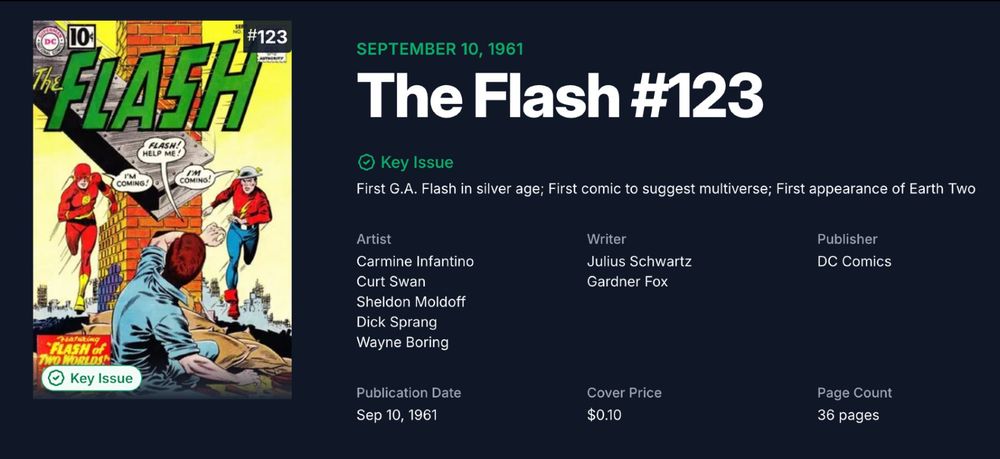Click the $0.10 cover price value

pyautogui.click(x=604, y=415)
